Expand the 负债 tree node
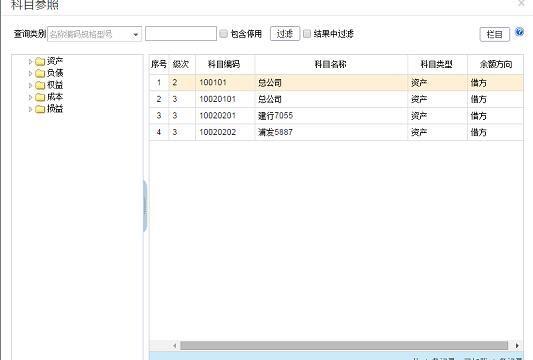This screenshot has width=533, height=360. (30, 73)
